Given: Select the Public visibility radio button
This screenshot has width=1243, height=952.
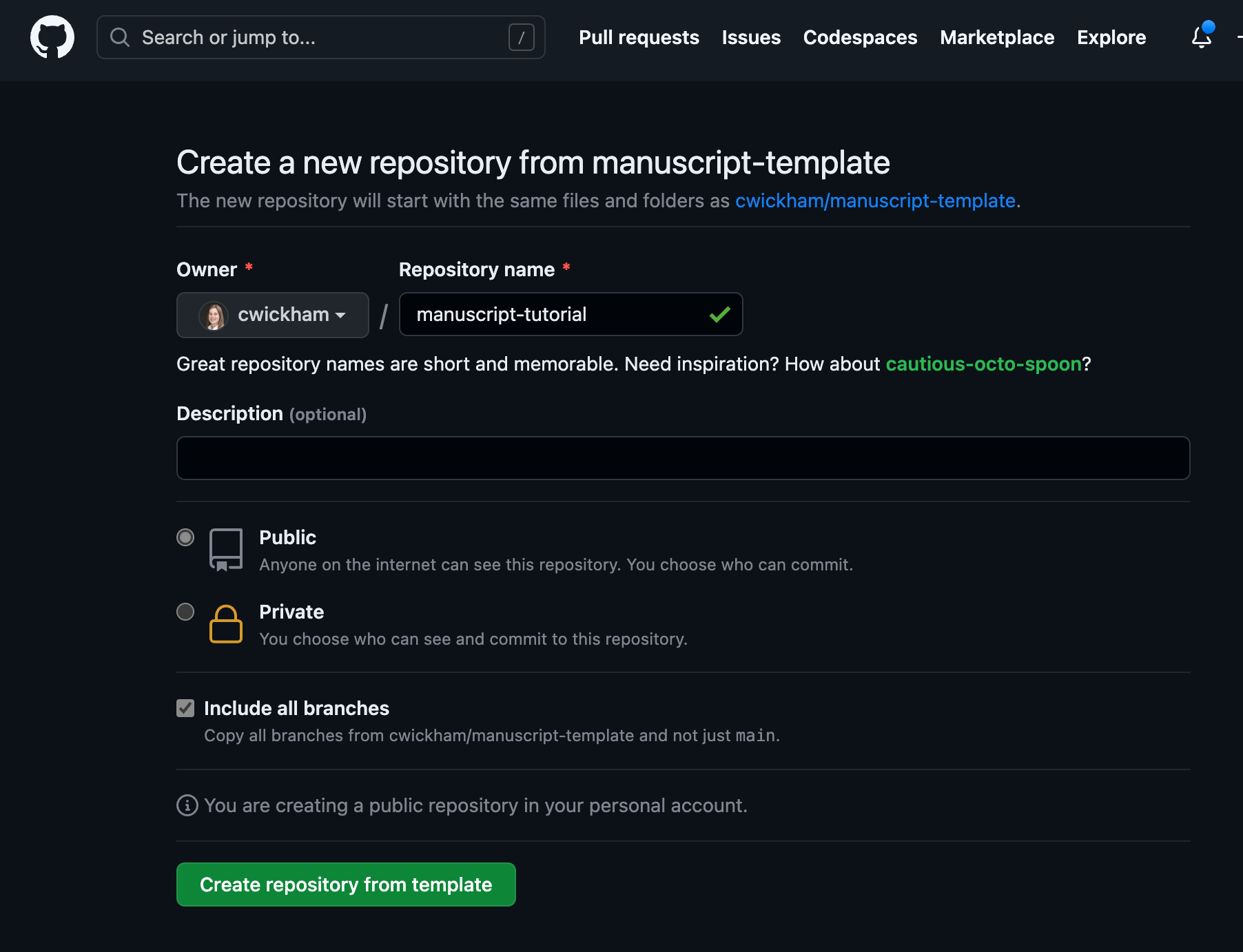Looking at the screenshot, I should (x=185, y=537).
